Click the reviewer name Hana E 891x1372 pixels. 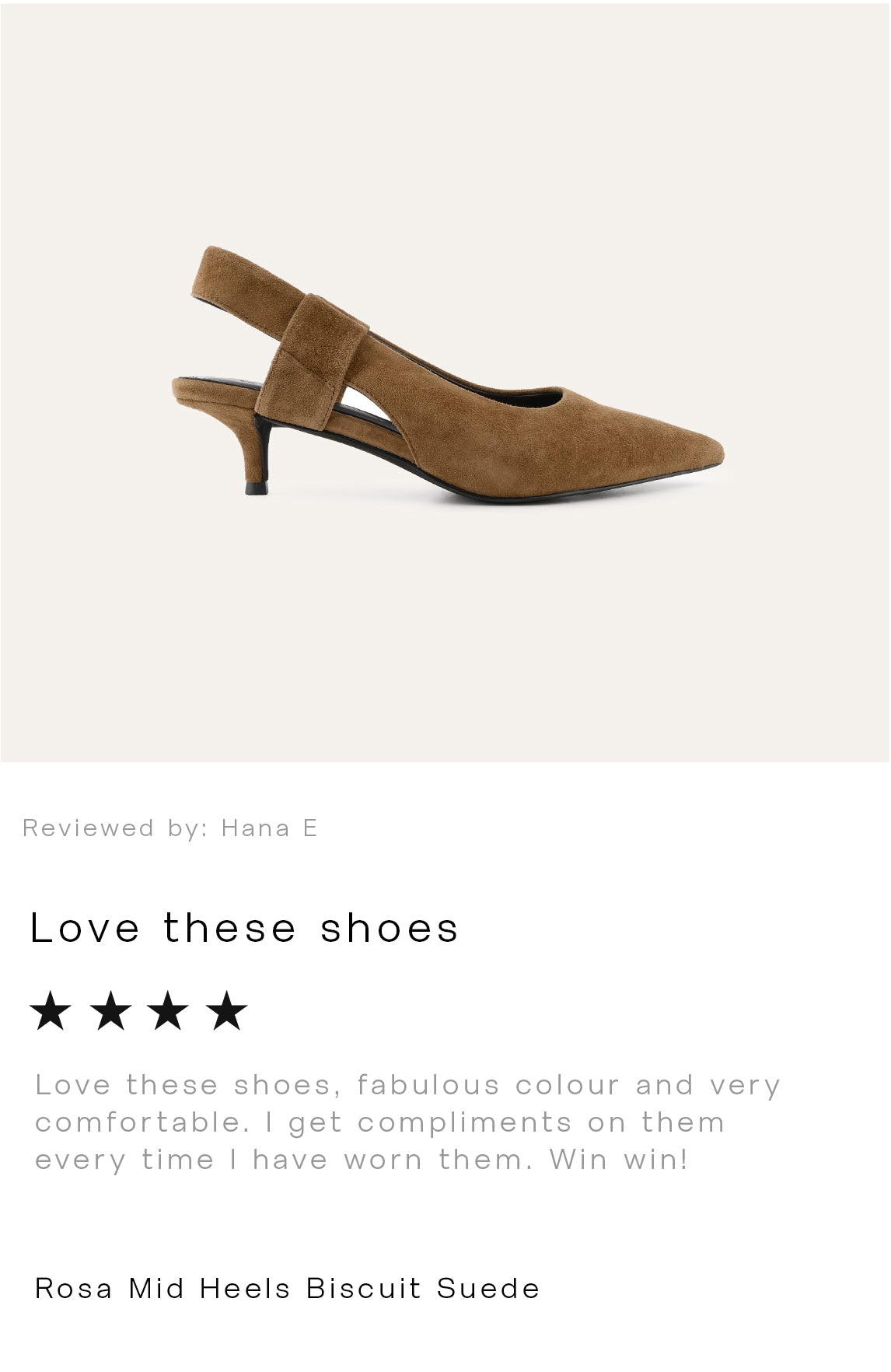point(270,828)
